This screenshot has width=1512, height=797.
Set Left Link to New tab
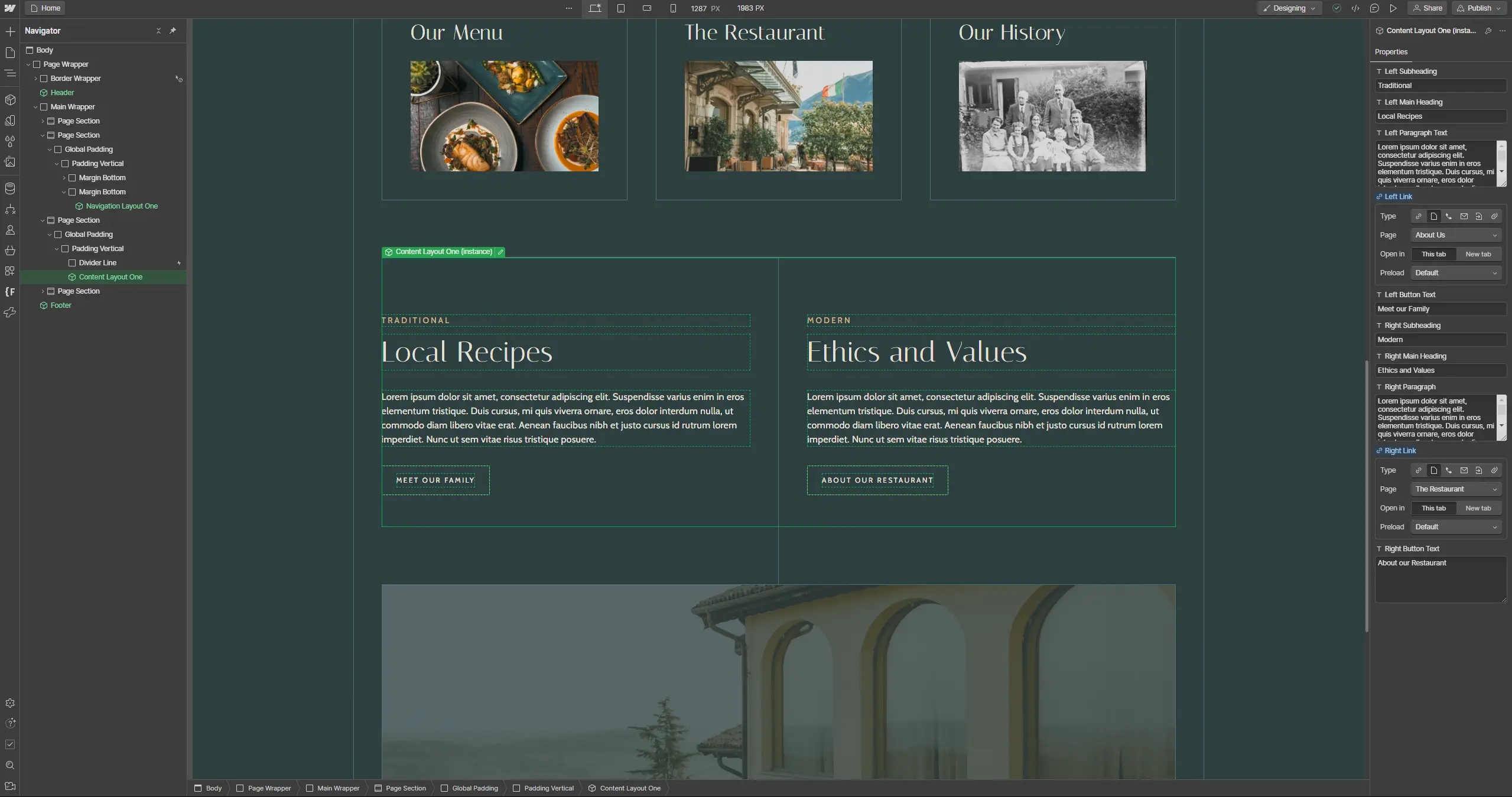[1478, 254]
